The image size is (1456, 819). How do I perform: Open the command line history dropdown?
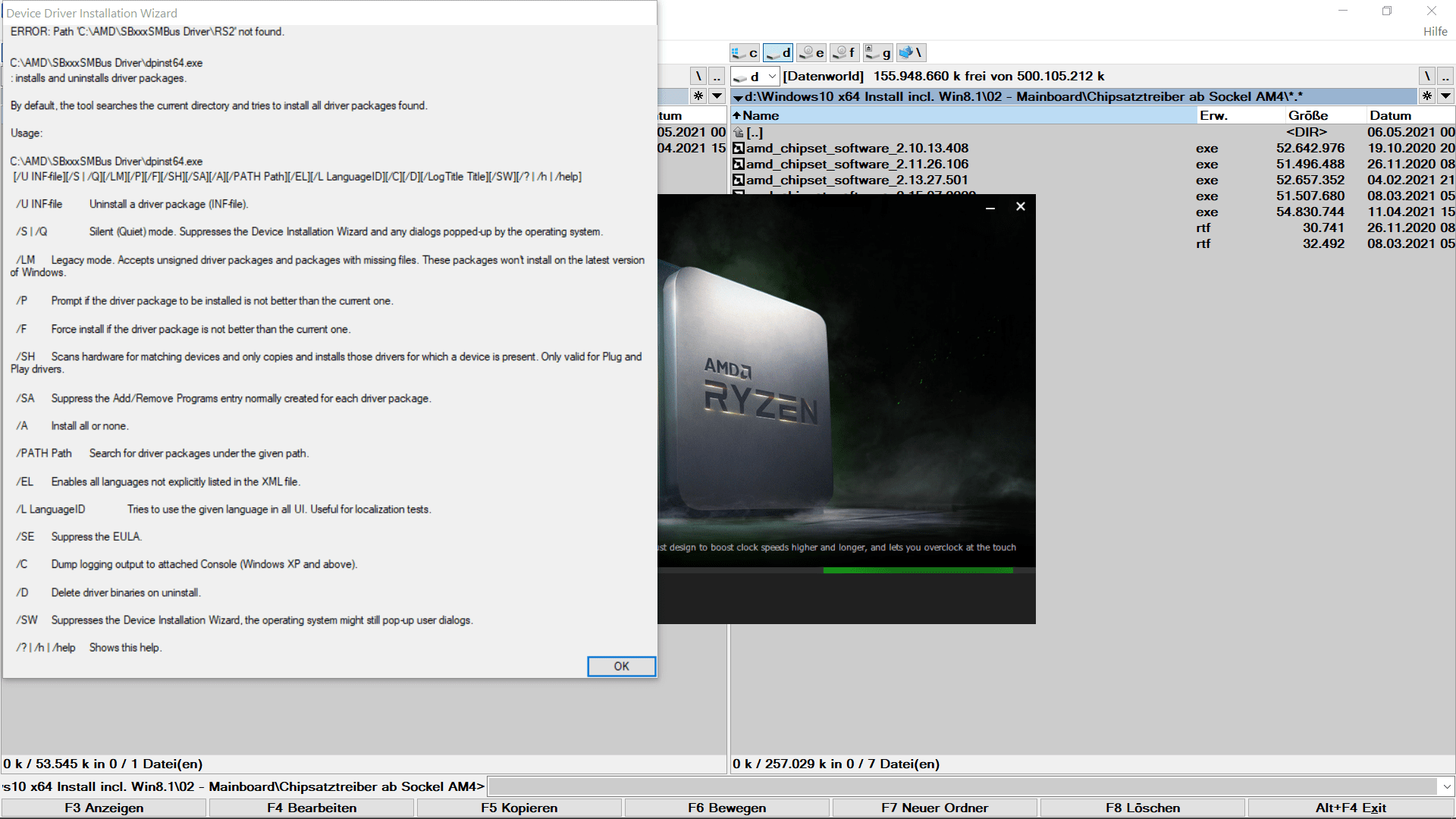1447,786
